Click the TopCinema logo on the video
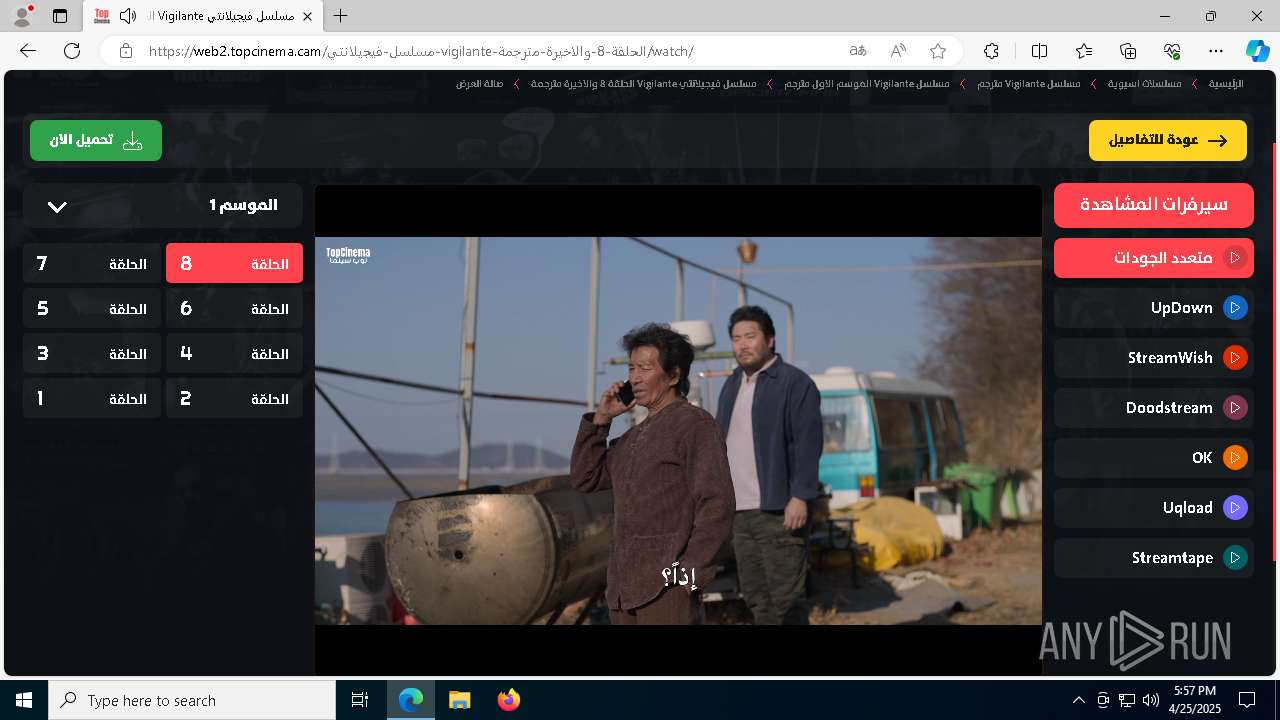Image resolution: width=1280 pixels, height=720 pixels. 348,255
